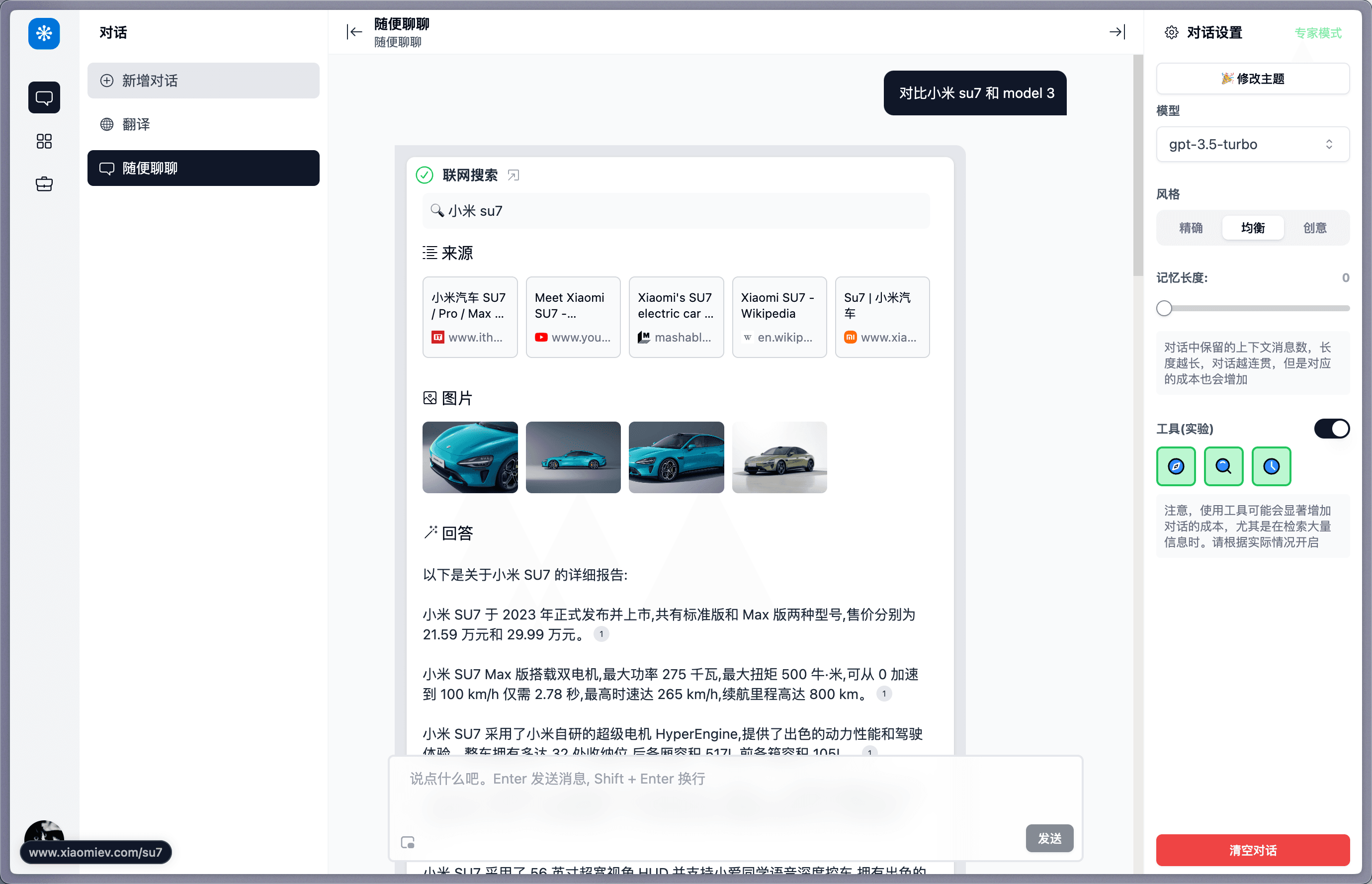The width and height of the screenshot is (1372, 884).
Task: Click the citation 1 badge after 29.99 万元
Action: [601, 634]
